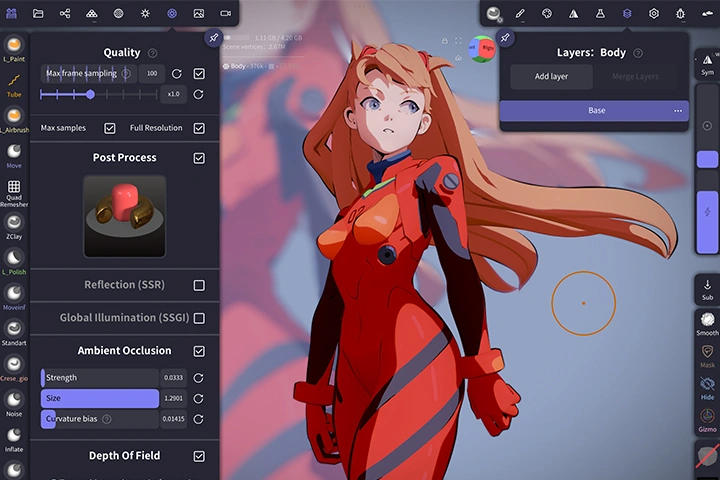Open the symmetry triangle menu in top bar
720x480 pixels.
(574, 13)
